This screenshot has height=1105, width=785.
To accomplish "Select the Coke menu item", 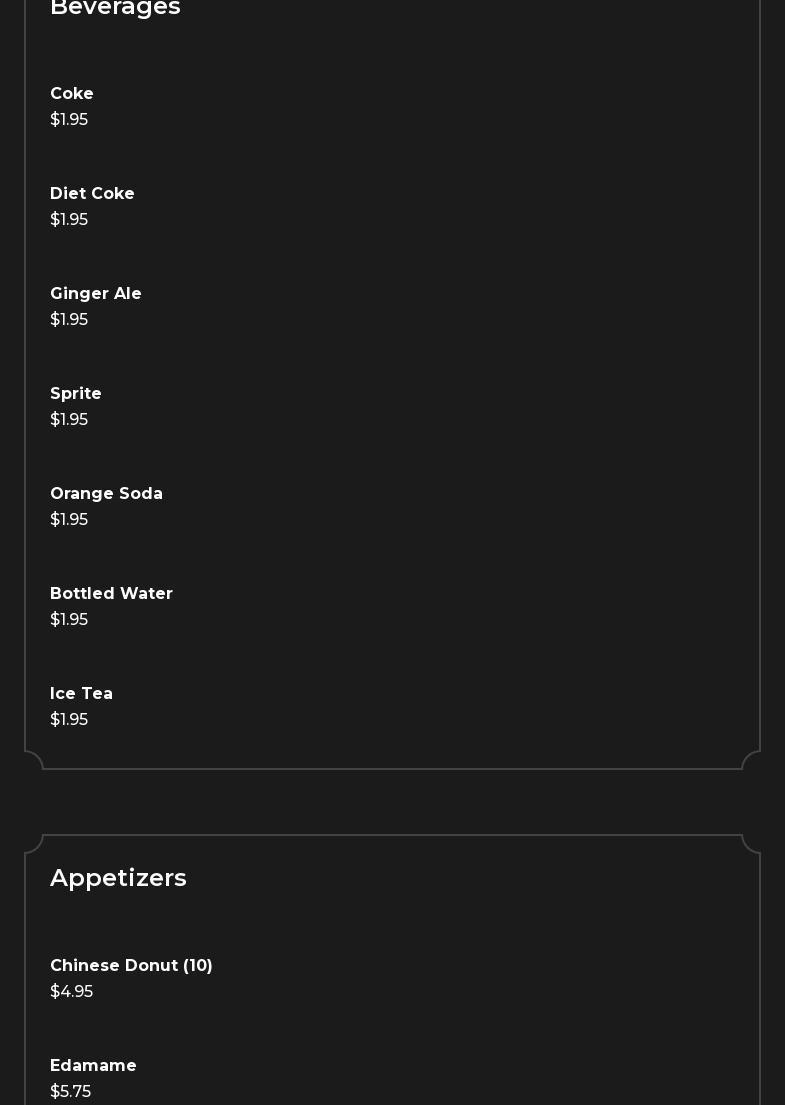I will (x=72, y=94).
